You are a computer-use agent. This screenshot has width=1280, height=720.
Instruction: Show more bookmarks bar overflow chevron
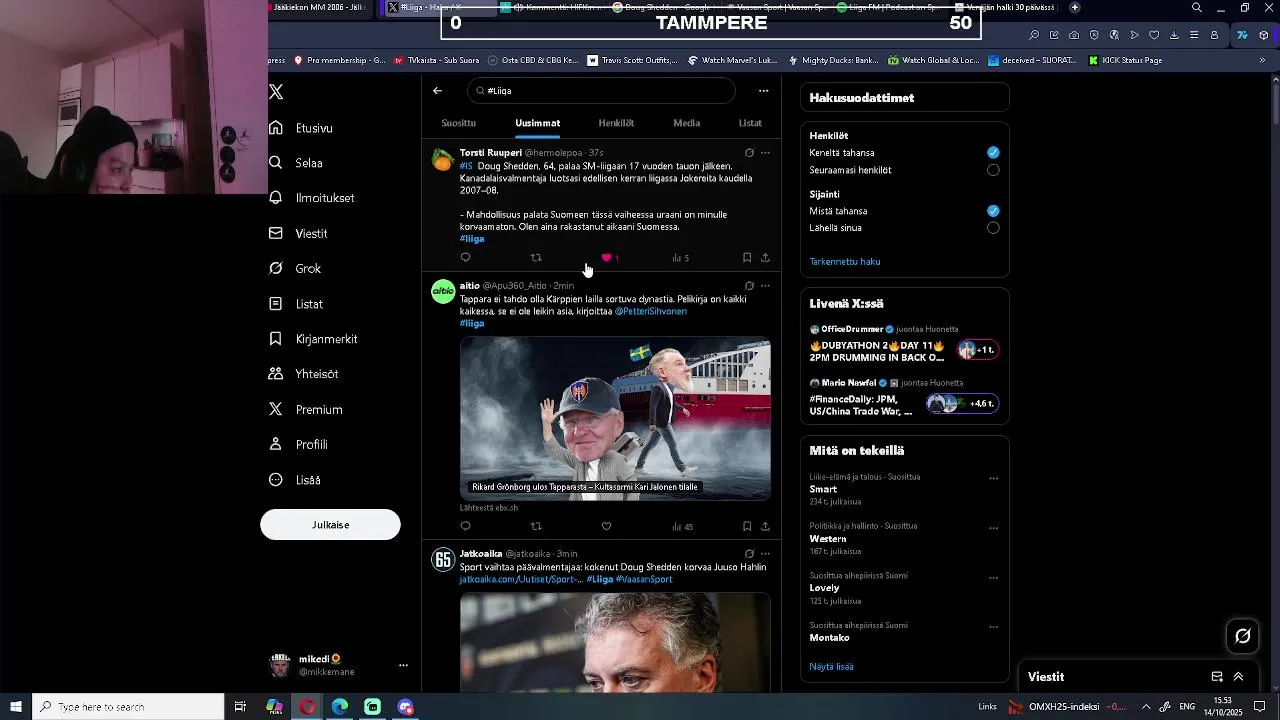pyautogui.click(x=1262, y=60)
